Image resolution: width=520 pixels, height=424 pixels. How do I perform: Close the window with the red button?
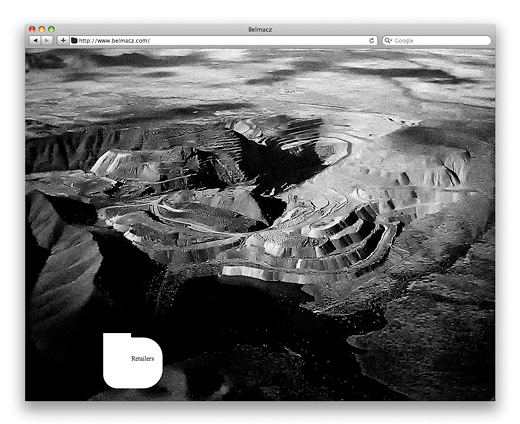point(32,29)
